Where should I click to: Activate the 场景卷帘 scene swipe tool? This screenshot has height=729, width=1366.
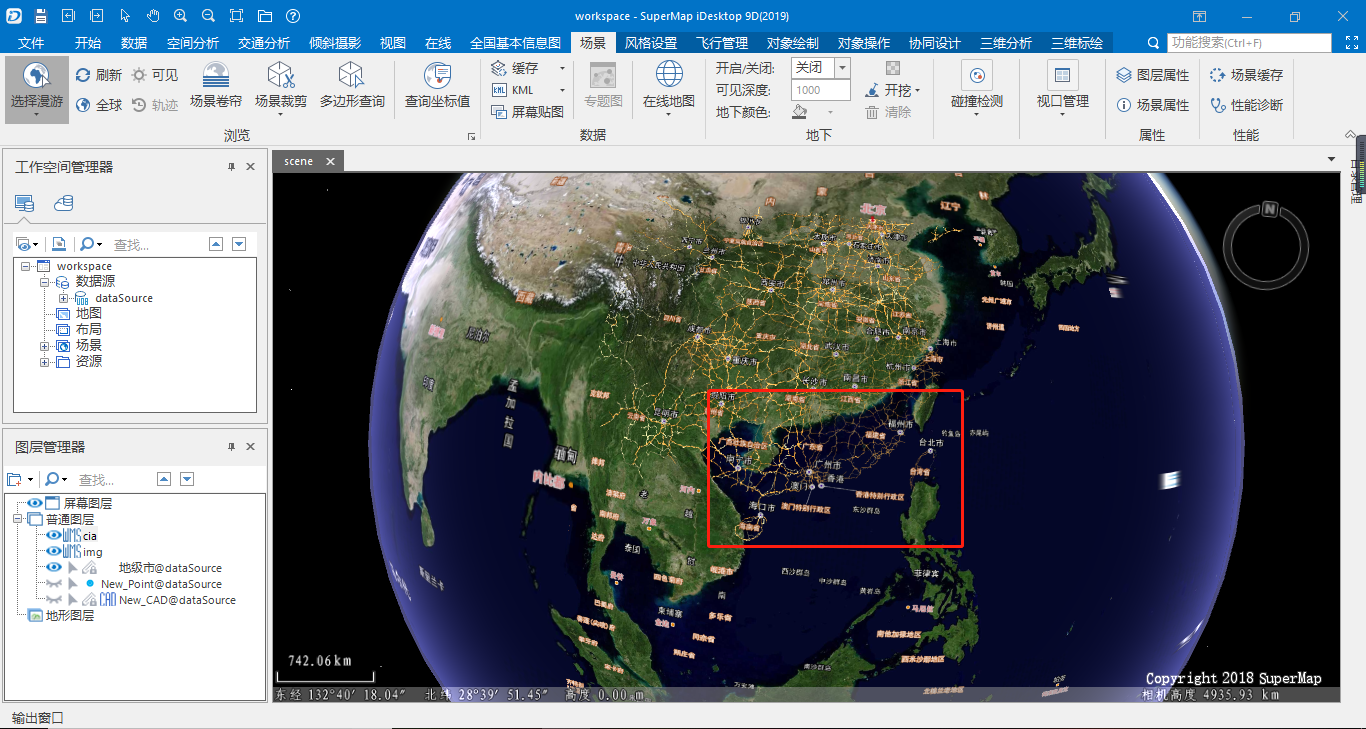(216, 86)
